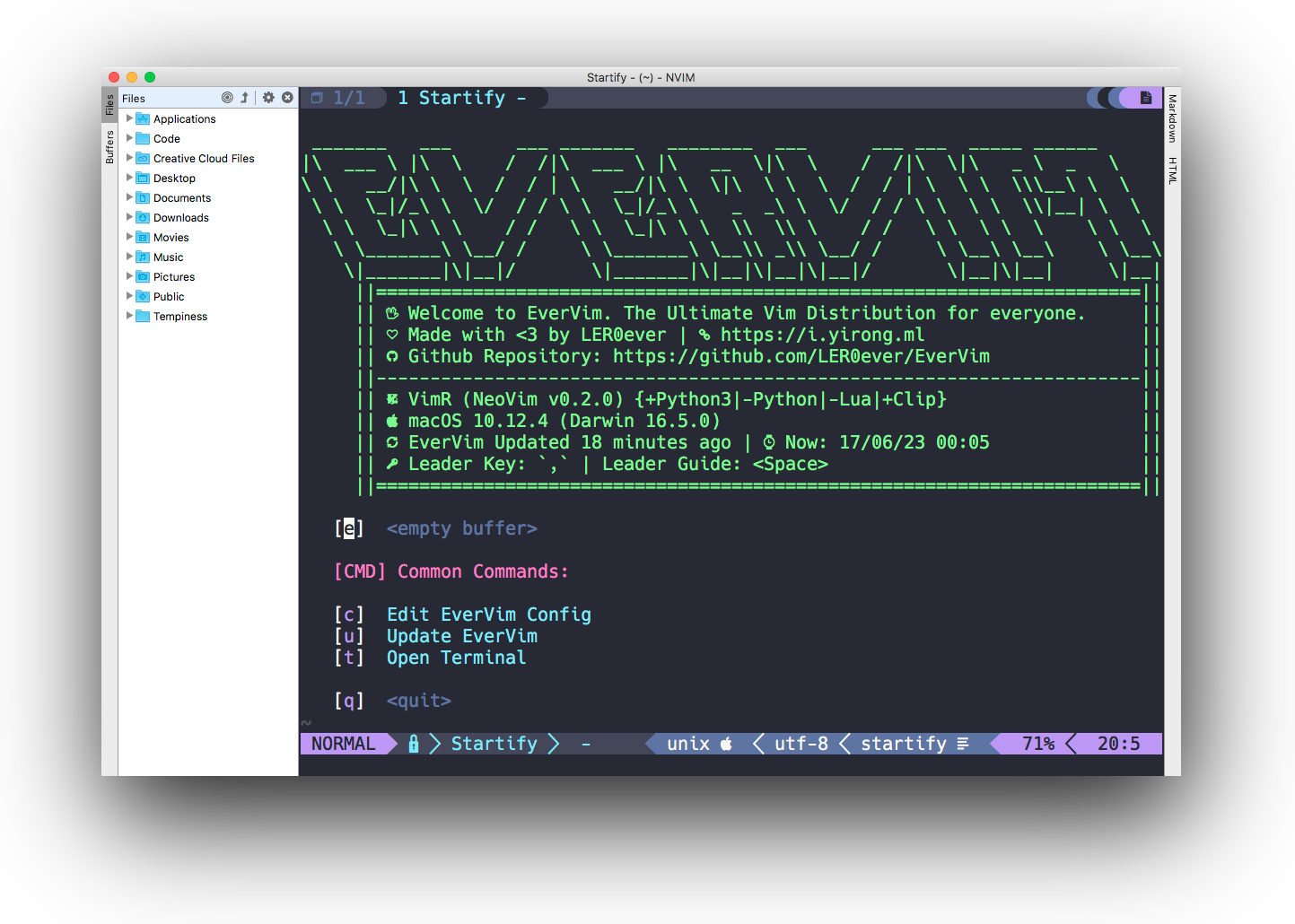
Task: Expand the Music folder
Action: (129, 256)
